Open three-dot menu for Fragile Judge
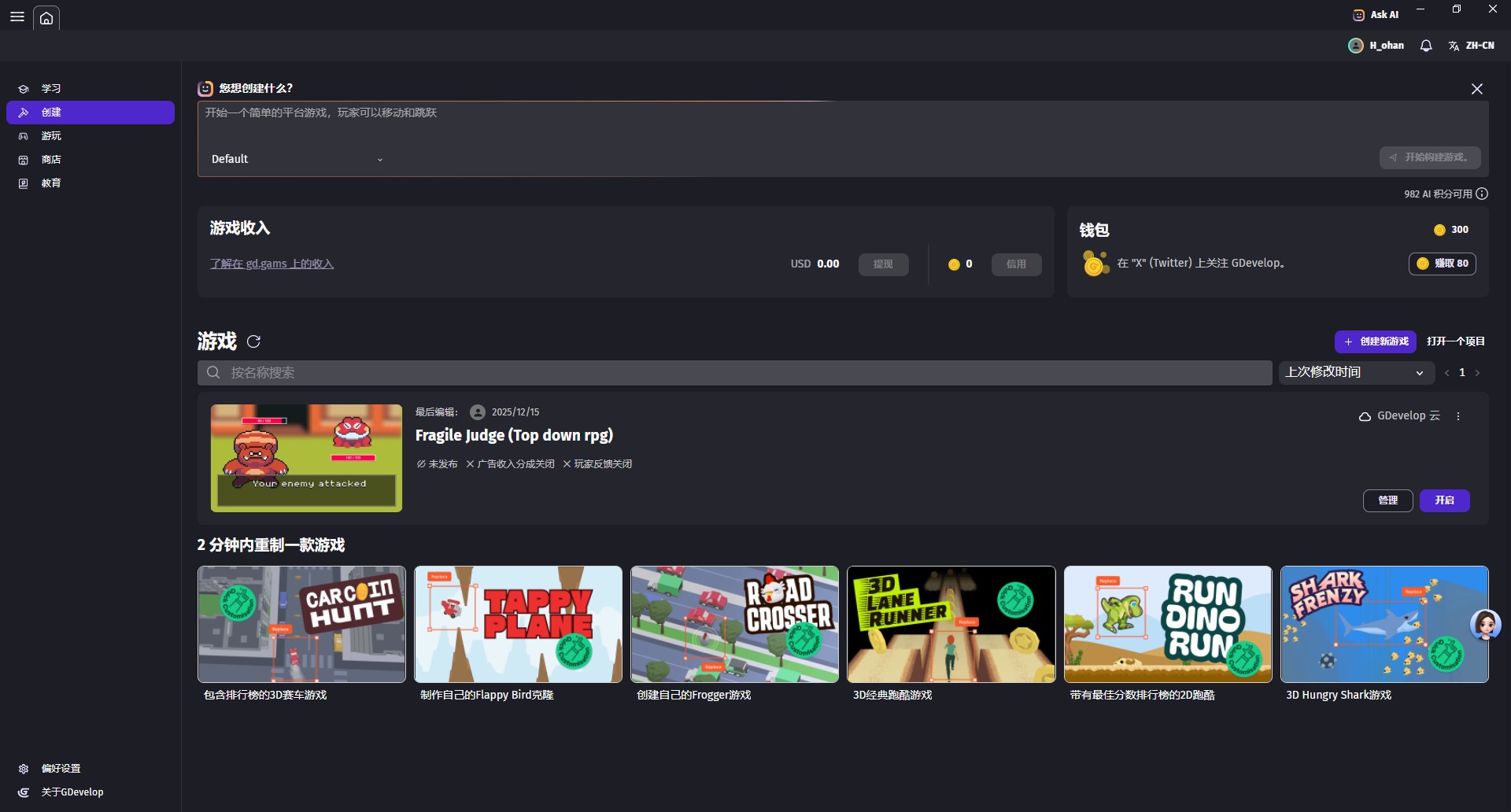 coord(1458,416)
